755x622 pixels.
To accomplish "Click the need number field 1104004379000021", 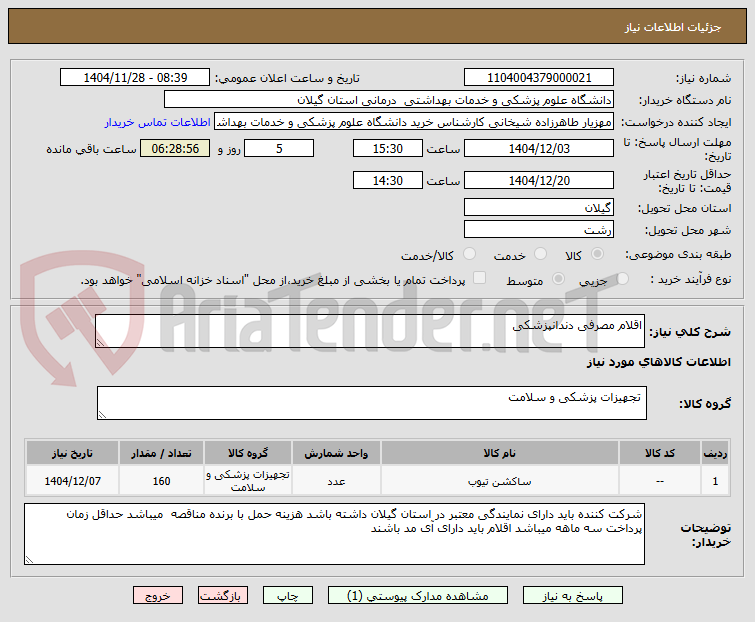I will 539,78.
